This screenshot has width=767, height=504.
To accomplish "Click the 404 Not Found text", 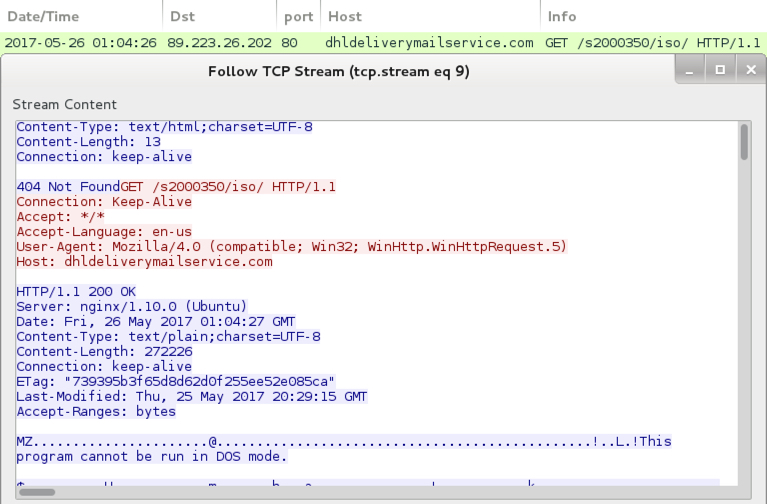I will [68, 187].
